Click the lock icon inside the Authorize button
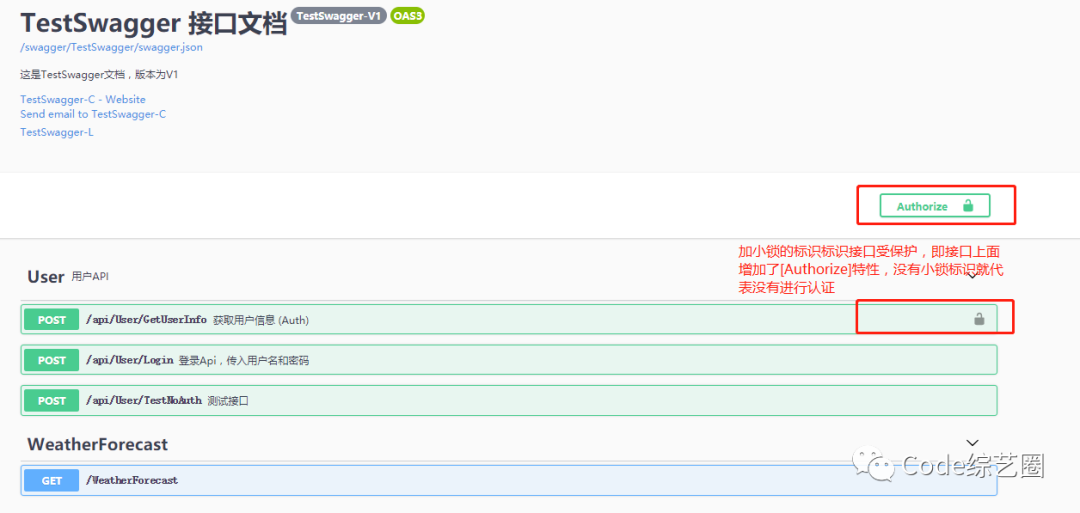 click(967, 206)
